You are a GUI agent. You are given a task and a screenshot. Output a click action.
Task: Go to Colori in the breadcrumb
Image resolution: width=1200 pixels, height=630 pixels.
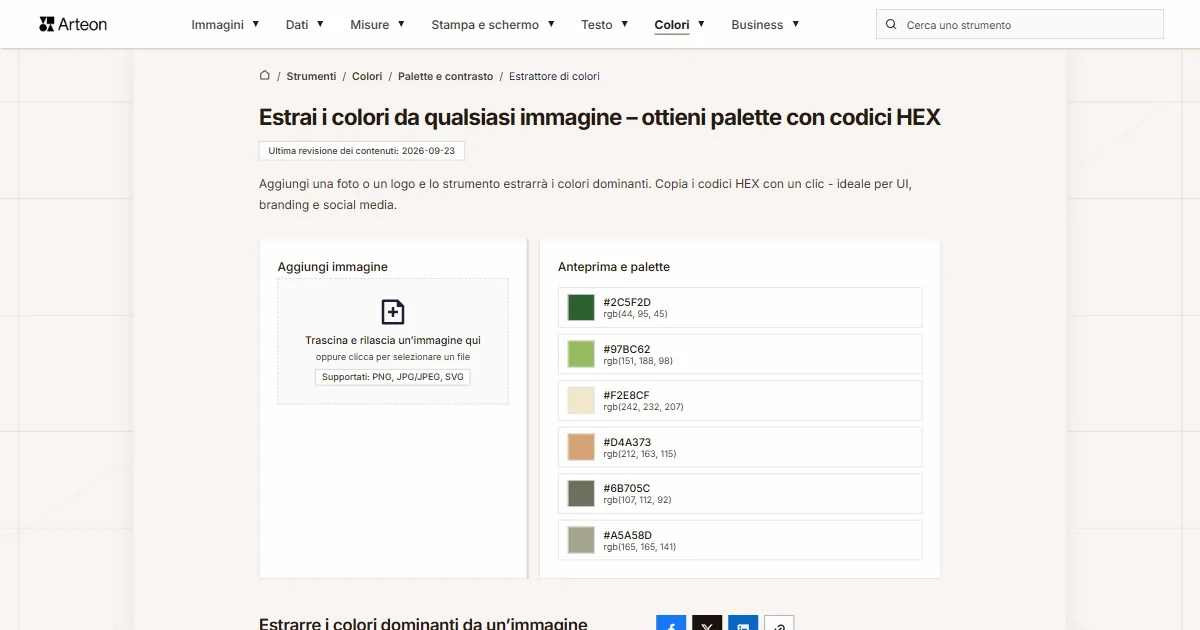pyautogui.click(x=367, y=76)
